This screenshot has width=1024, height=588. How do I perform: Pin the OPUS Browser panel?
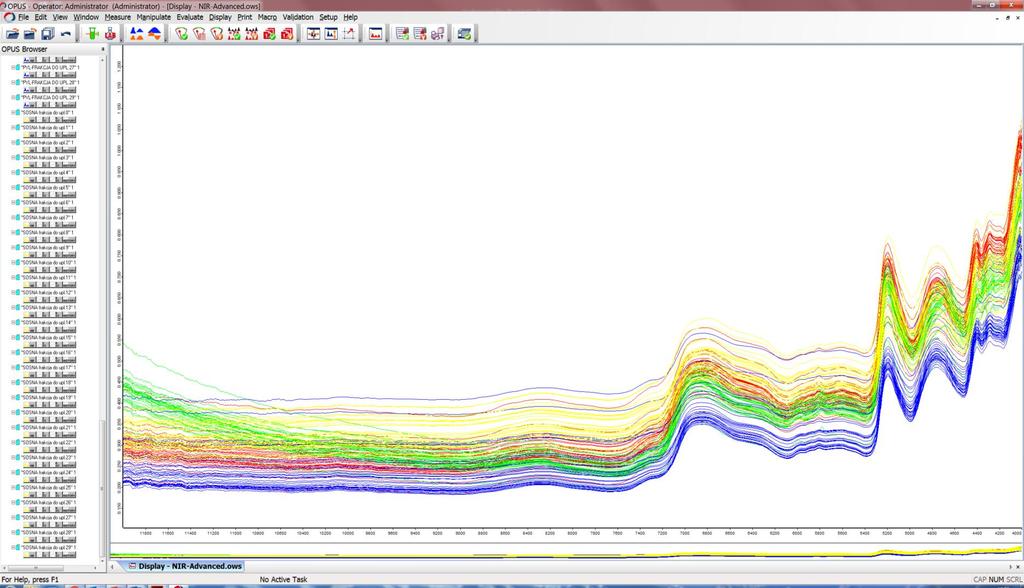[103, 49]
